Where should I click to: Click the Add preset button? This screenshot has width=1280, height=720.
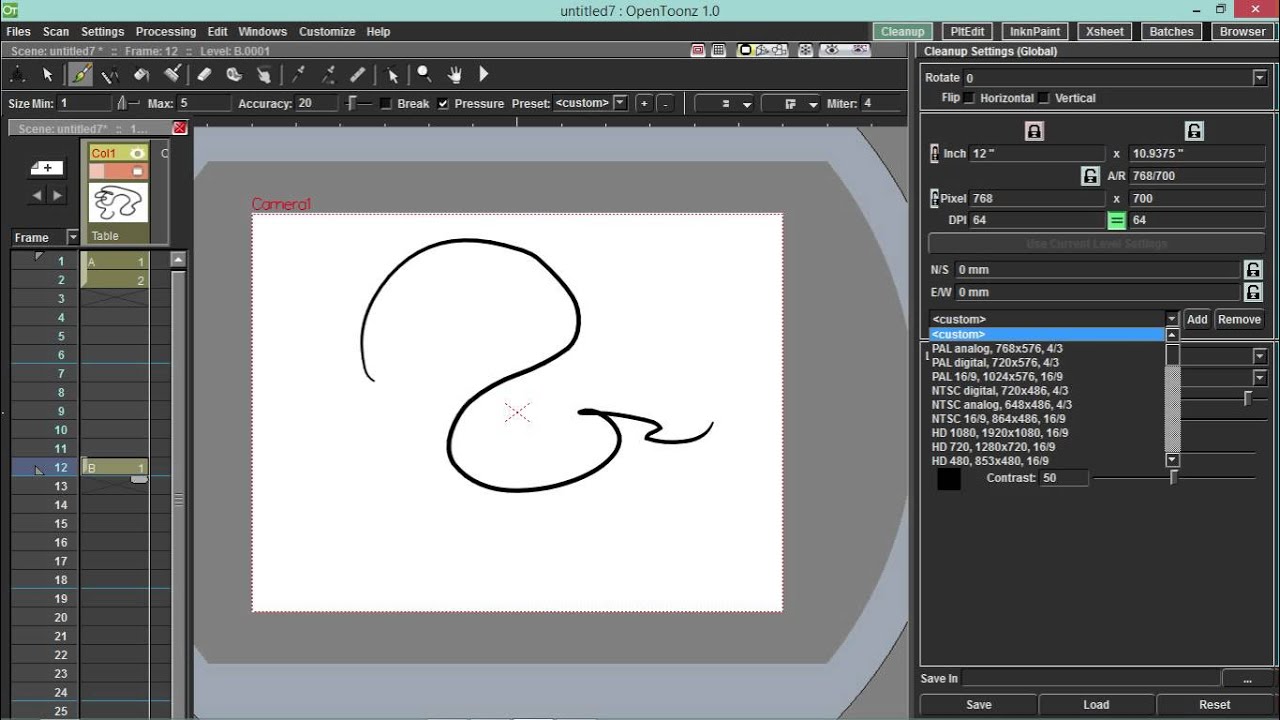coord(1197,320)
